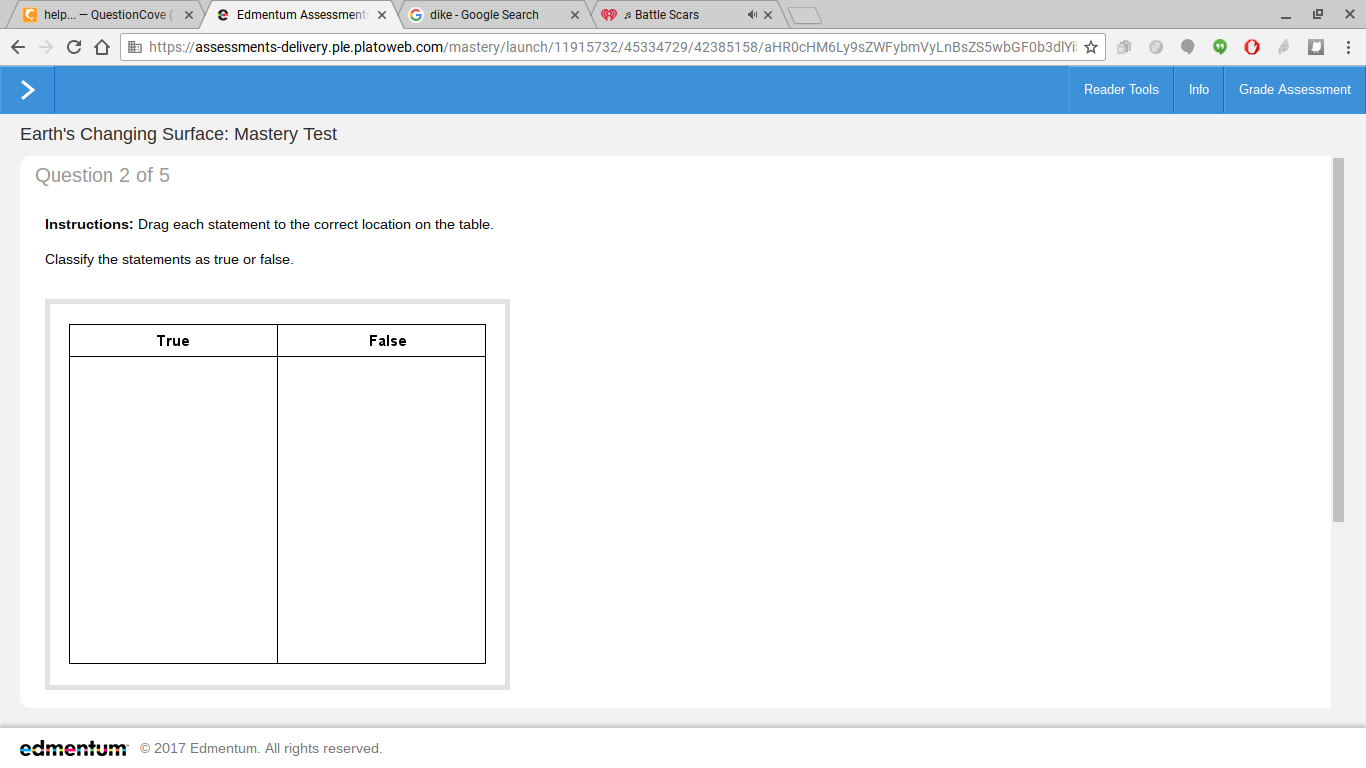The width and height of the screenshot is (1366, 768).
Task: Open the Chrome three-dot menu
Action: 1348,47
